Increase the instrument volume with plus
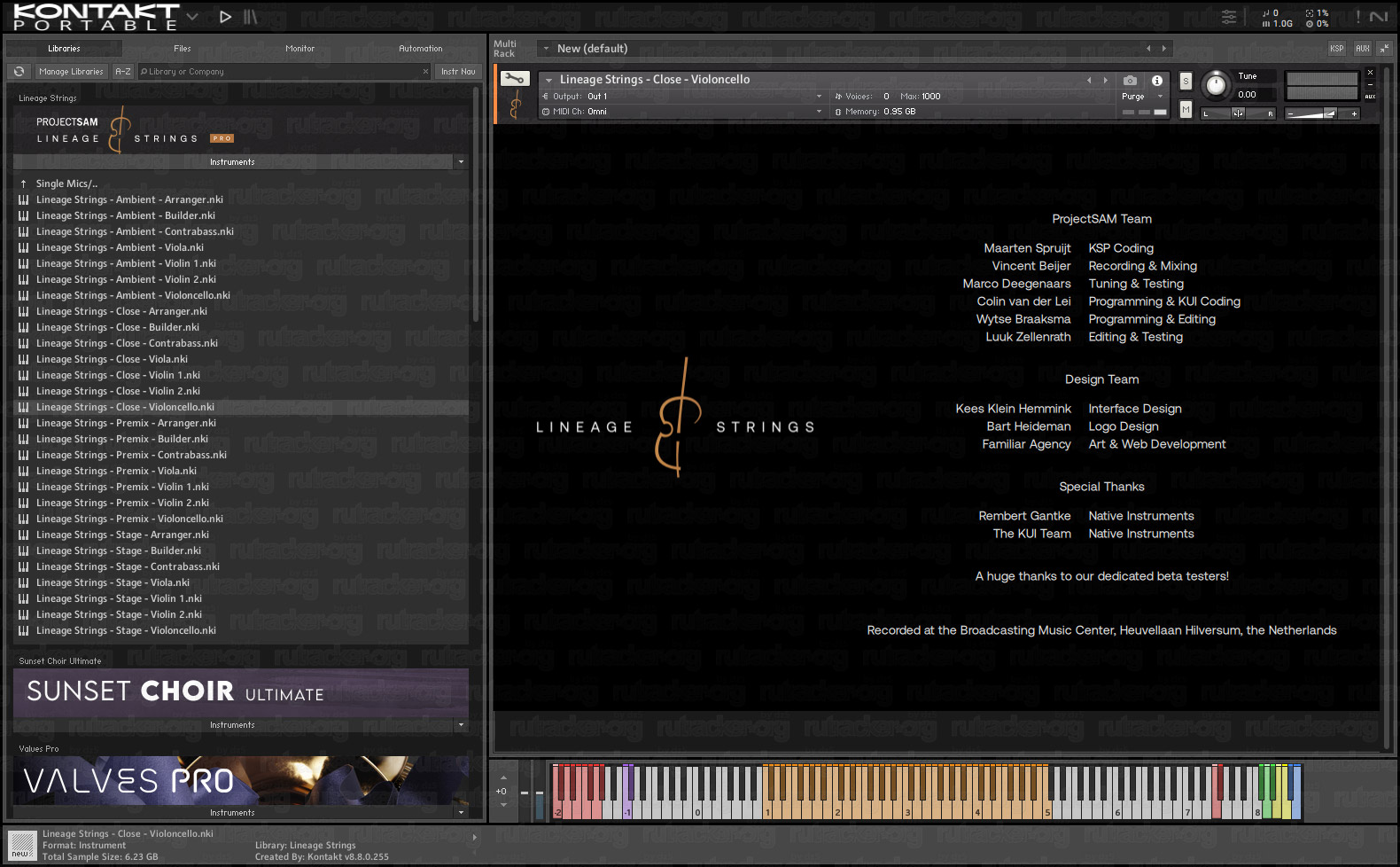This screenshot has height=867, width=1400. click(1354, 113)
